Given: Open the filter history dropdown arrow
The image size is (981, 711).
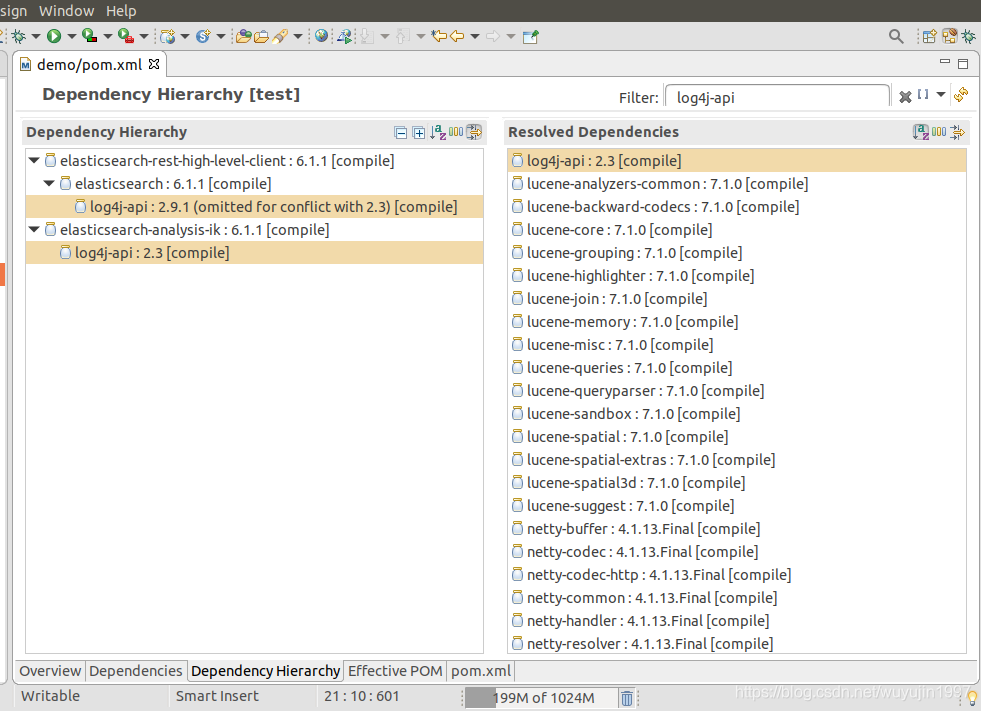Looking at the screenshot, I should (940, 94).
